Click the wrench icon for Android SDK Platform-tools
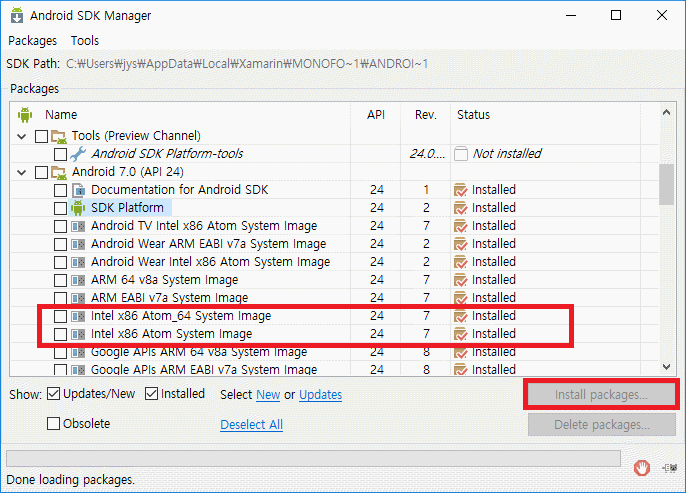Image resolution: width=686 pixels, height=493 pixels. 78,154
